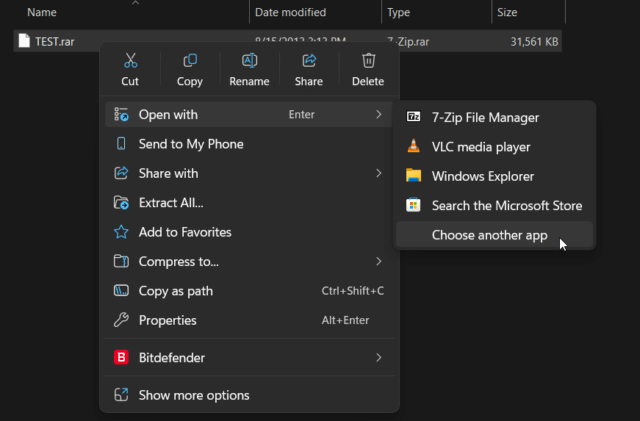
Task: Click the Rename icon
Action: pyautogui.click(x=249, y=60)
